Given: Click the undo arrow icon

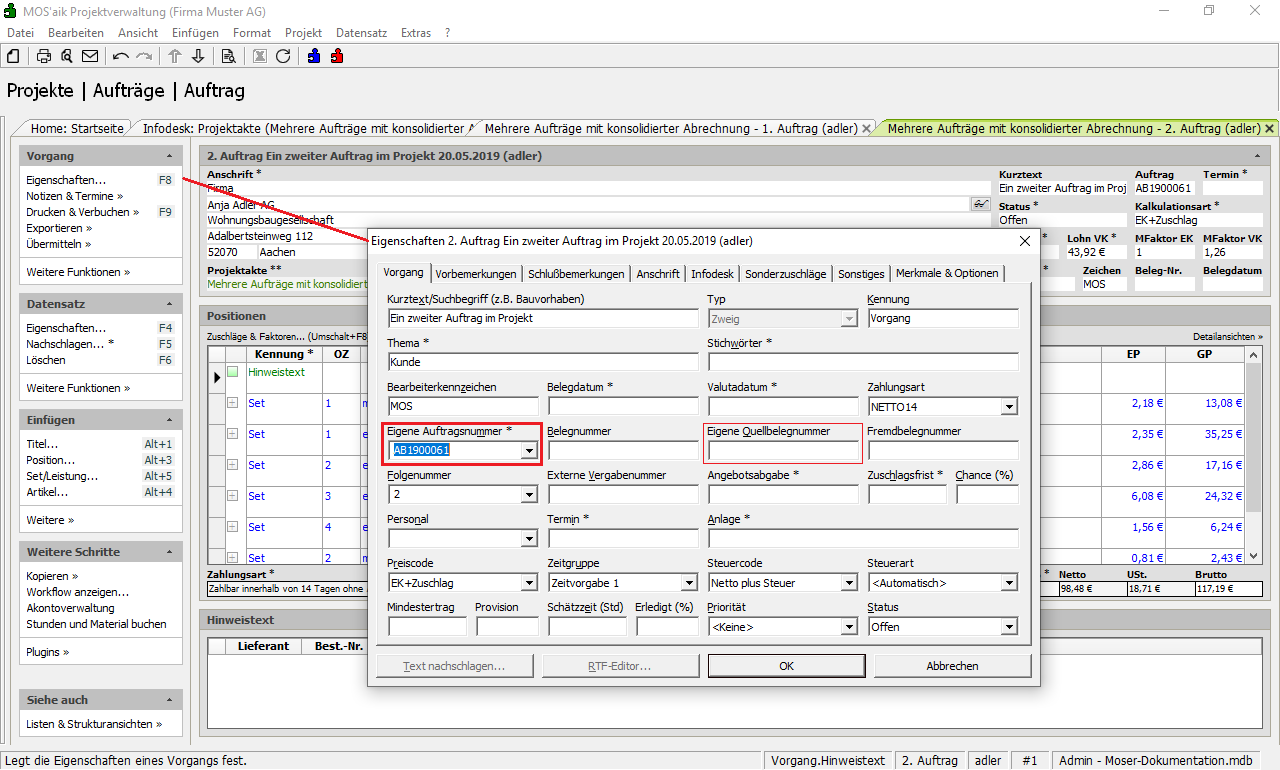Looking at the screenshot, I should (121, 56).
